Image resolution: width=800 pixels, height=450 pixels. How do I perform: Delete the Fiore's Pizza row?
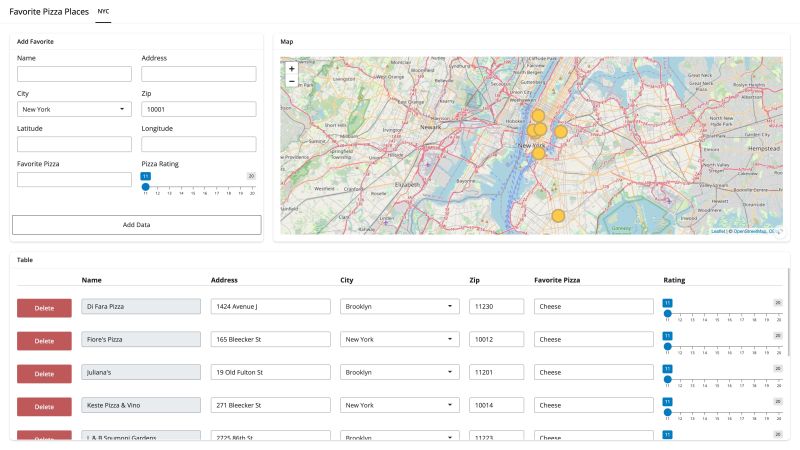44,341
